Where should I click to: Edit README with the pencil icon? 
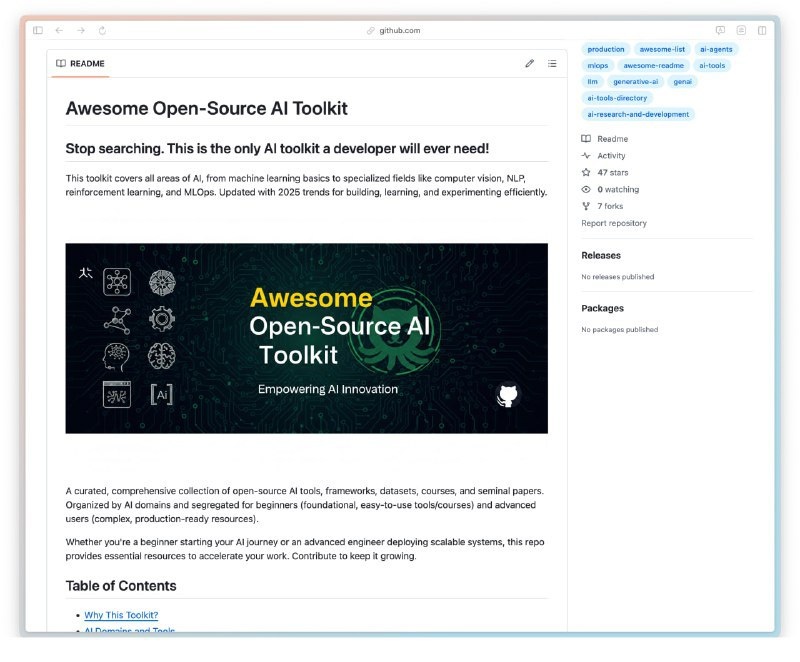pos(530,63)
